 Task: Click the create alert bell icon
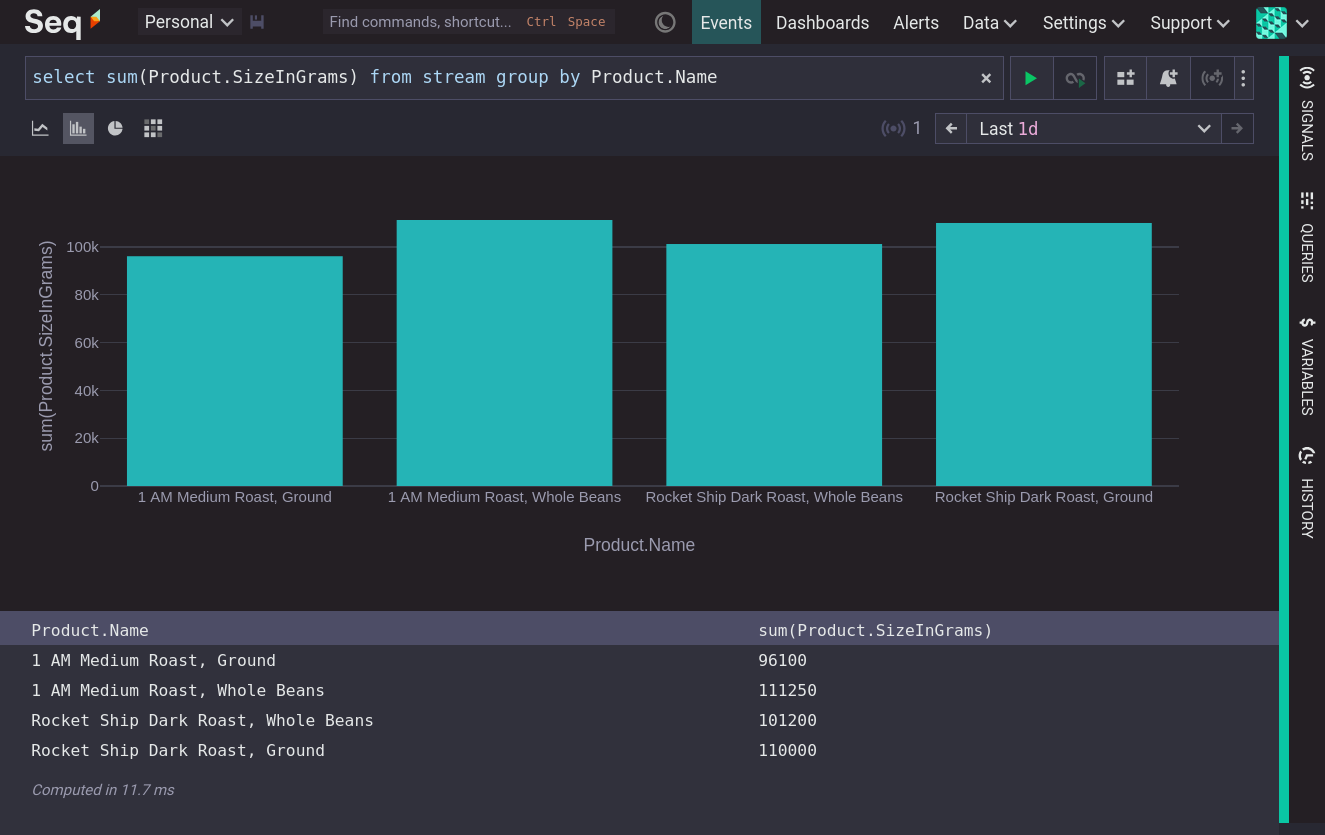[x=1168, y=78]
